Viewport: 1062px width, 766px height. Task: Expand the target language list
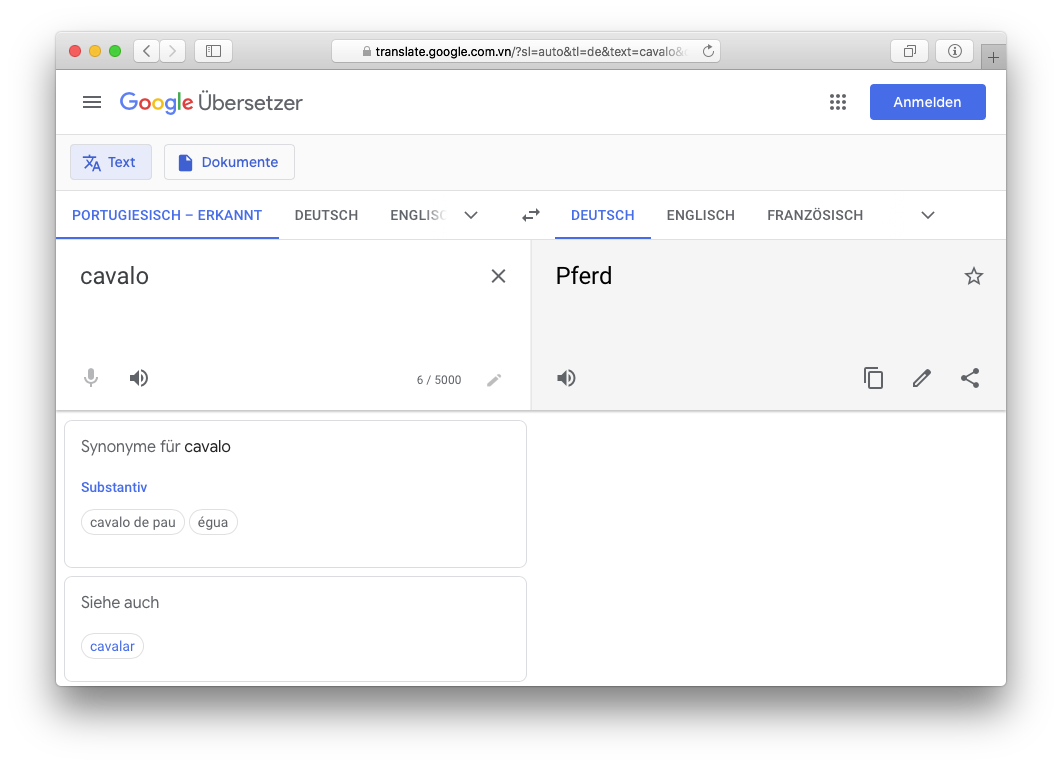tap(927, 215)
